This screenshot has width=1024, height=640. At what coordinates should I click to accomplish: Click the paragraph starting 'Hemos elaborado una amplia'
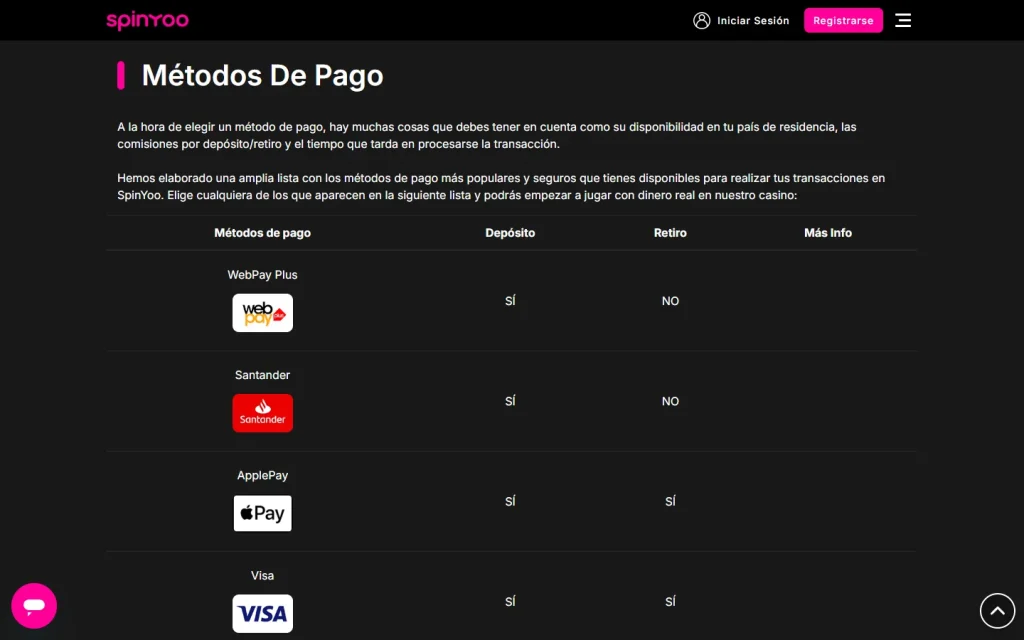(x=501, y=187)
